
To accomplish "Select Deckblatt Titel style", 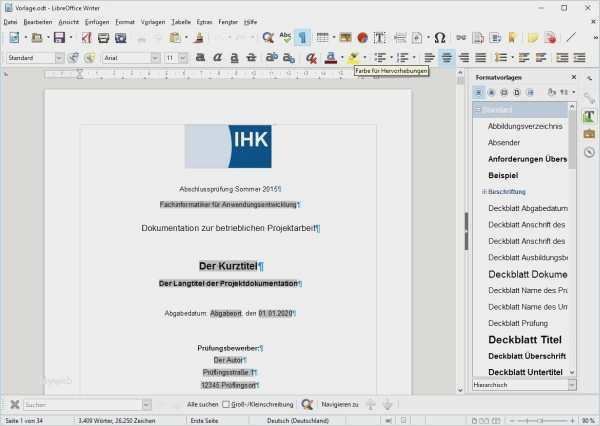I will click(x=525, y=339).
